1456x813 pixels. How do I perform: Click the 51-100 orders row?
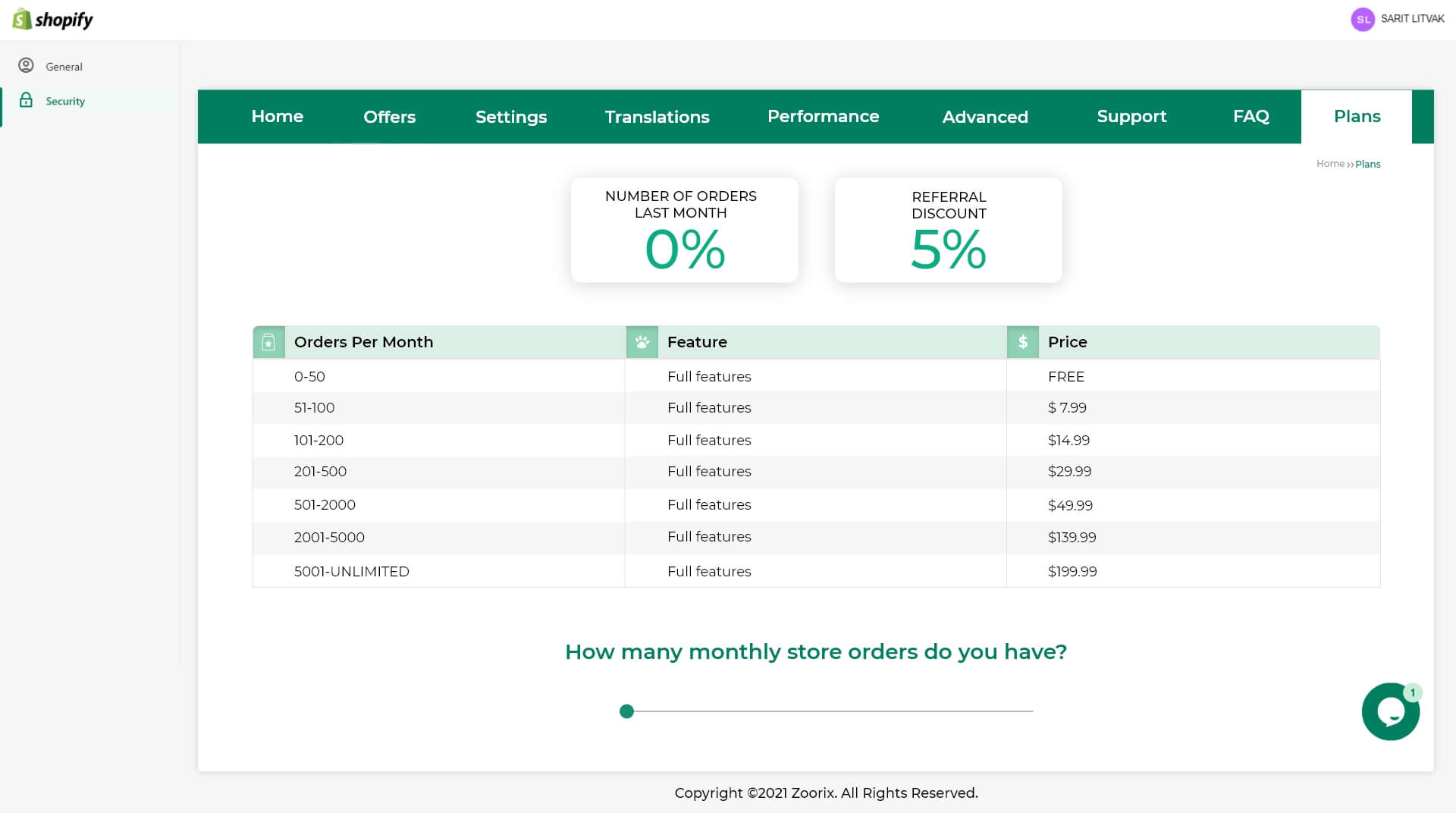tap(816, 408)
